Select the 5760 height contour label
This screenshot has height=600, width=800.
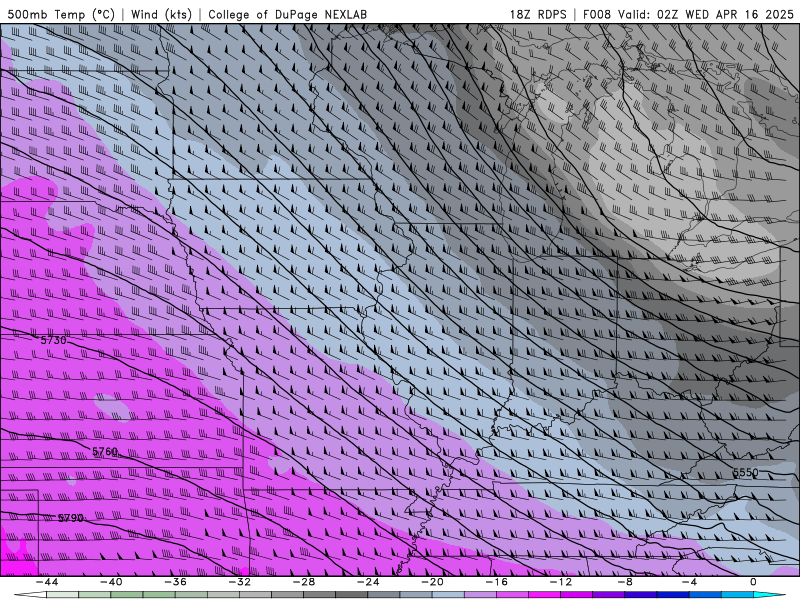coord(105,452)
